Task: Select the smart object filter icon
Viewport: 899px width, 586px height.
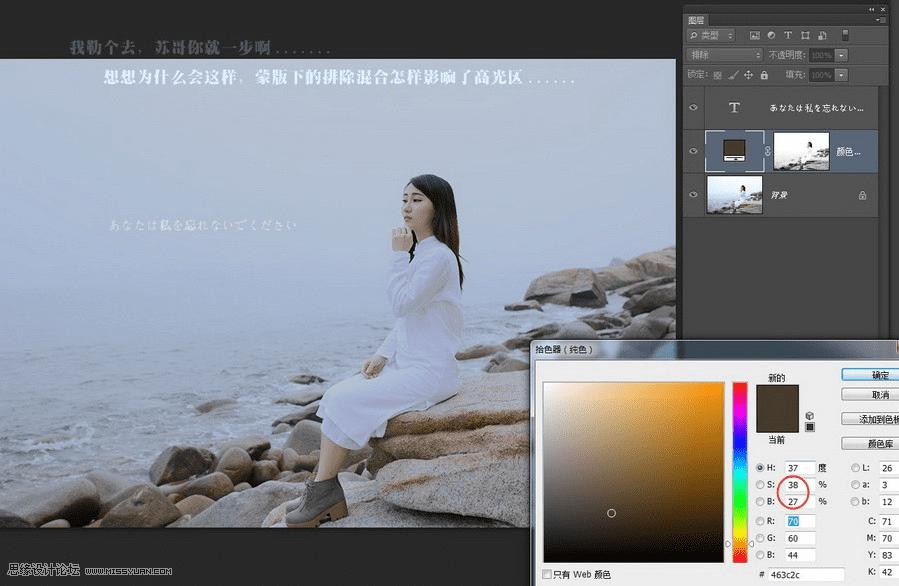Action: 821,35
